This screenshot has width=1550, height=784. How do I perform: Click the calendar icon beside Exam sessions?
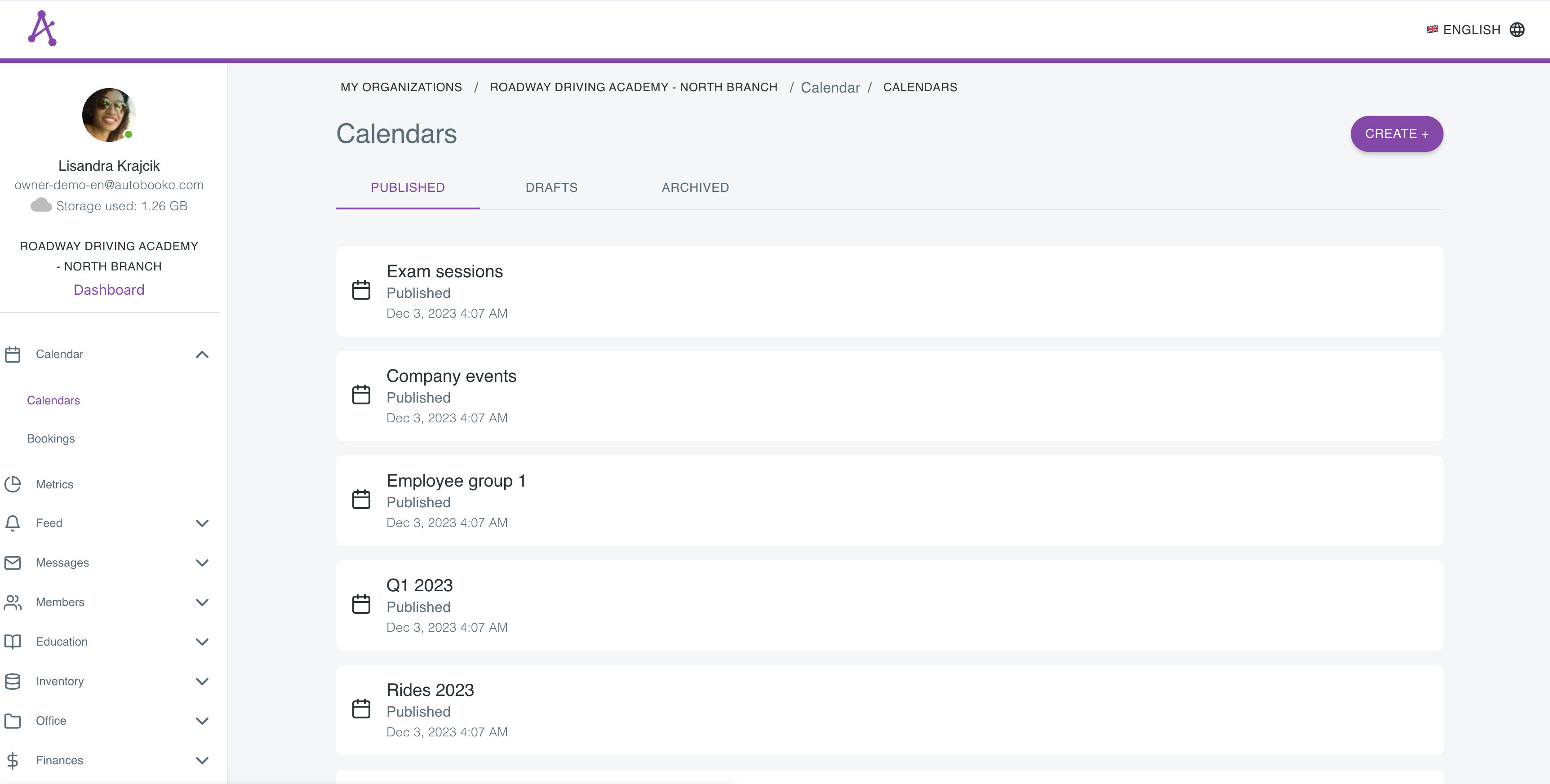pos(361,290)
